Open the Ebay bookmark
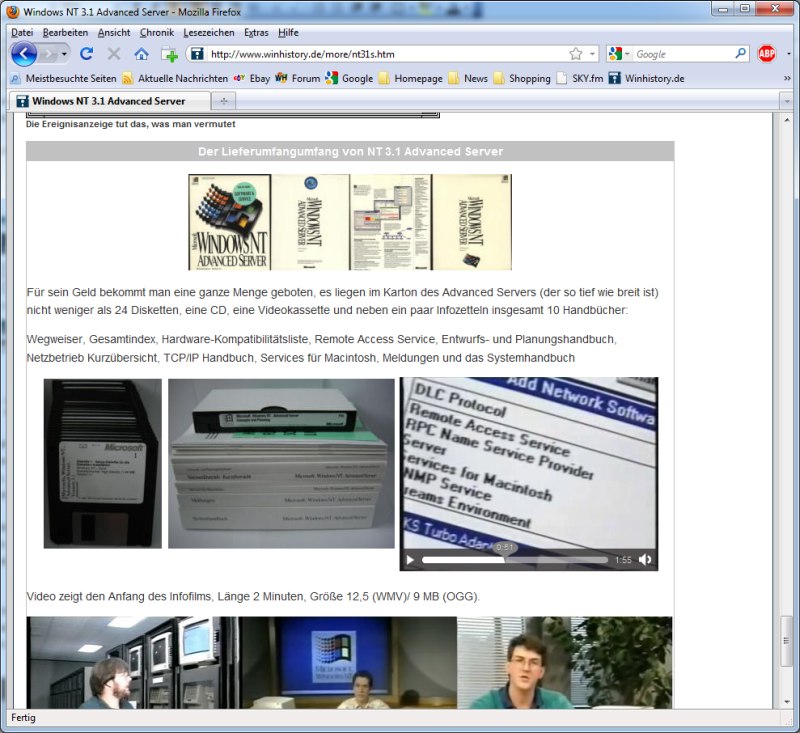800x733 pixels. tap(252, 79)
